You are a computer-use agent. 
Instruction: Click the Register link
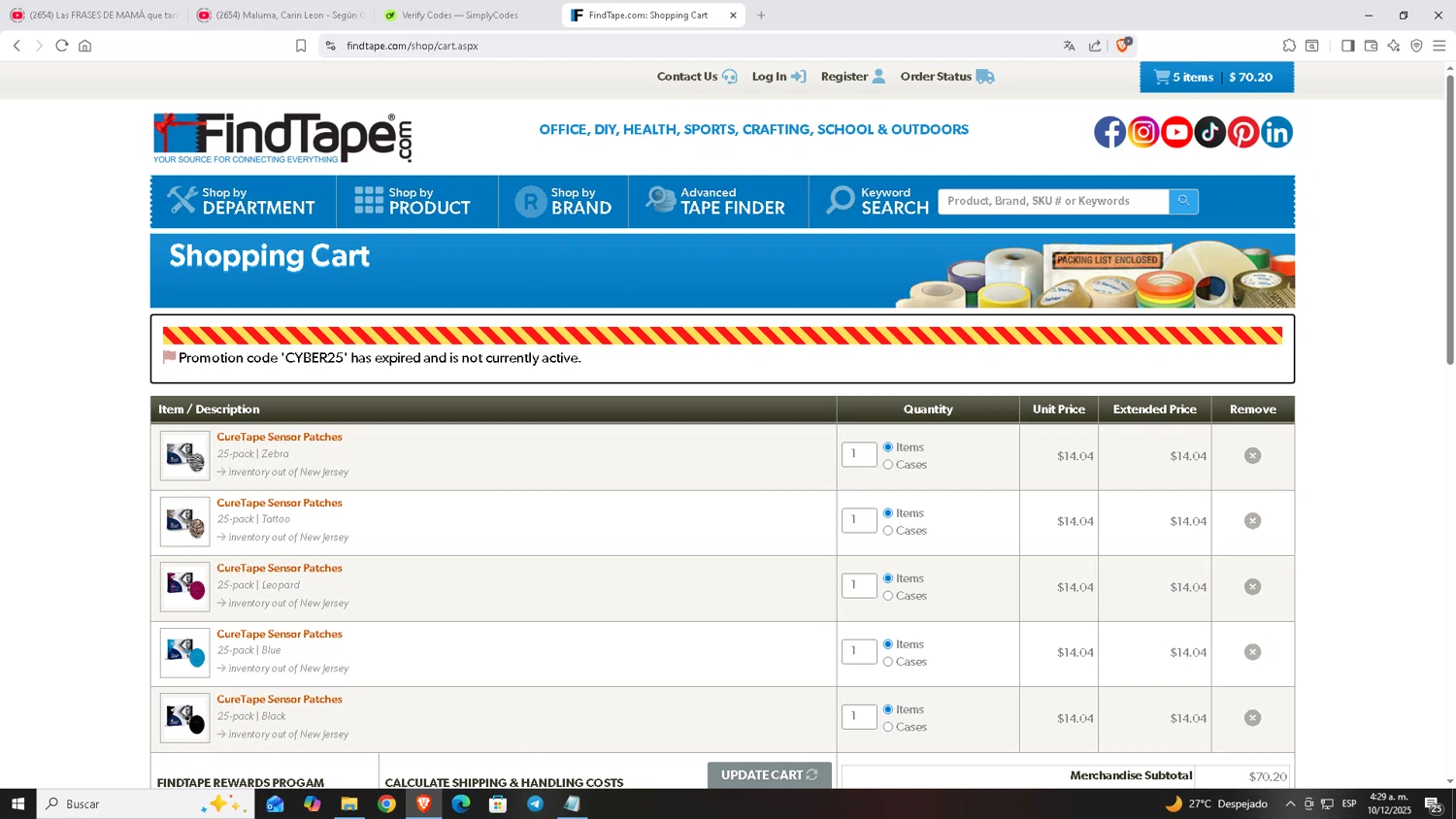853,77
